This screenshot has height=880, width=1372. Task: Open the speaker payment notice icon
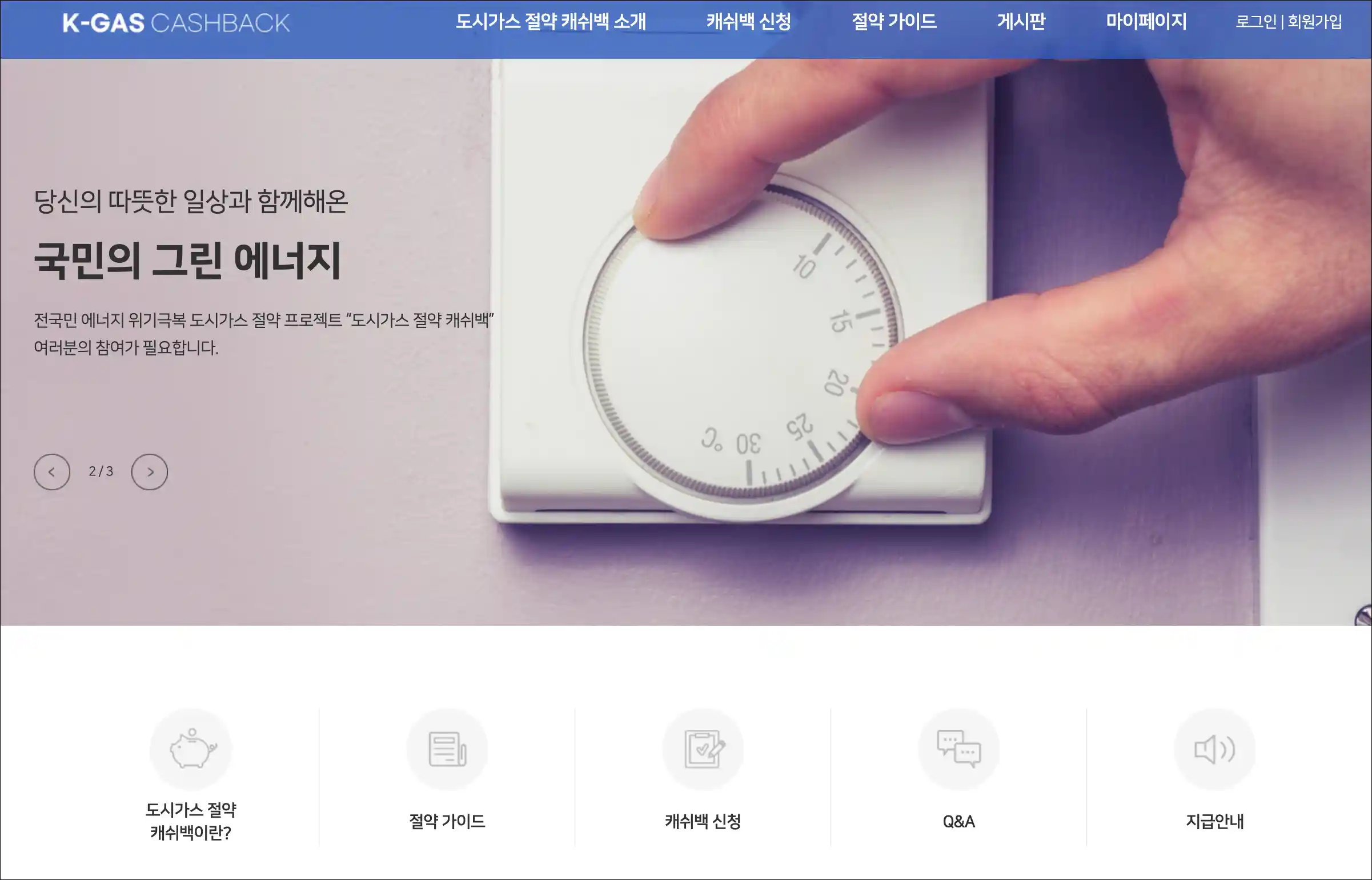point(1215,749)
